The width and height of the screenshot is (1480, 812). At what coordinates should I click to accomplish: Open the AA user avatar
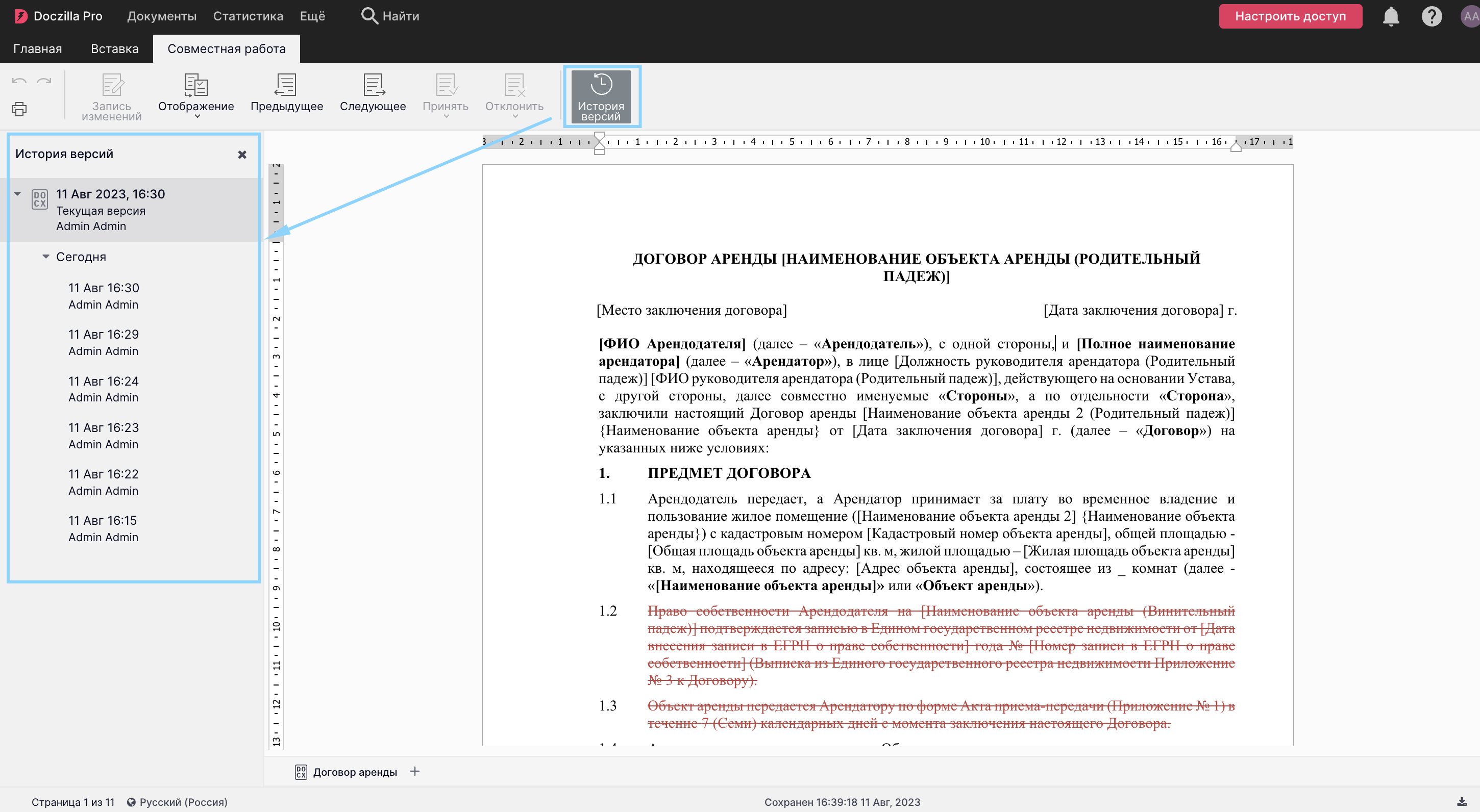[1471, 16]
